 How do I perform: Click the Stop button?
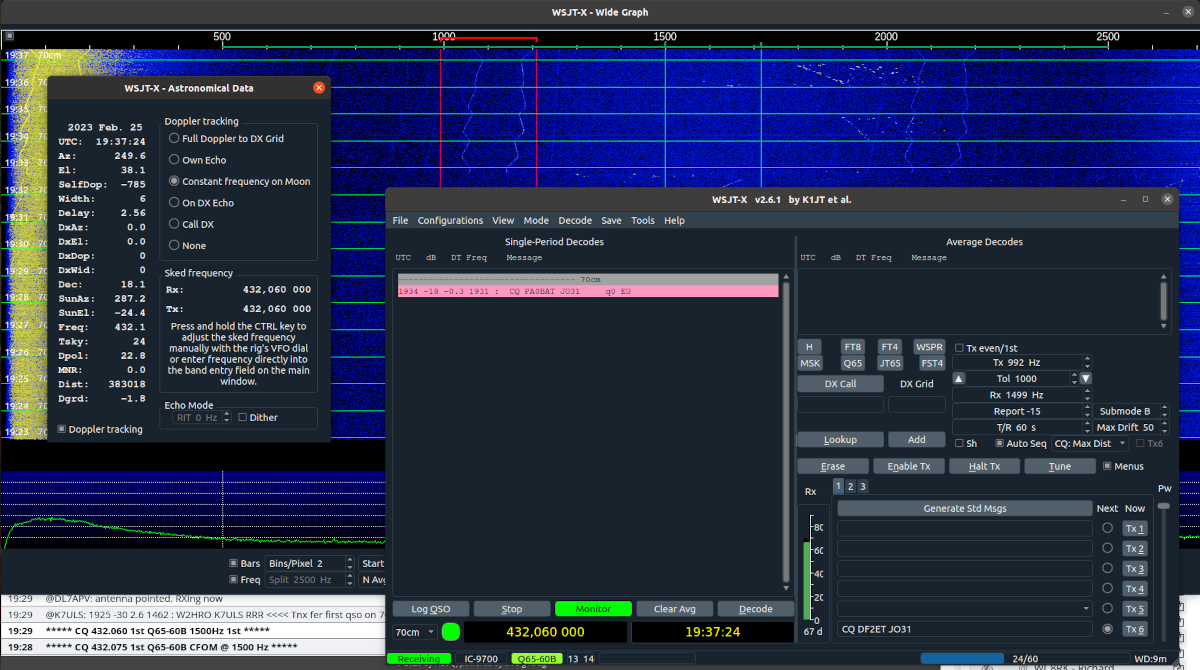pos(511,608)
